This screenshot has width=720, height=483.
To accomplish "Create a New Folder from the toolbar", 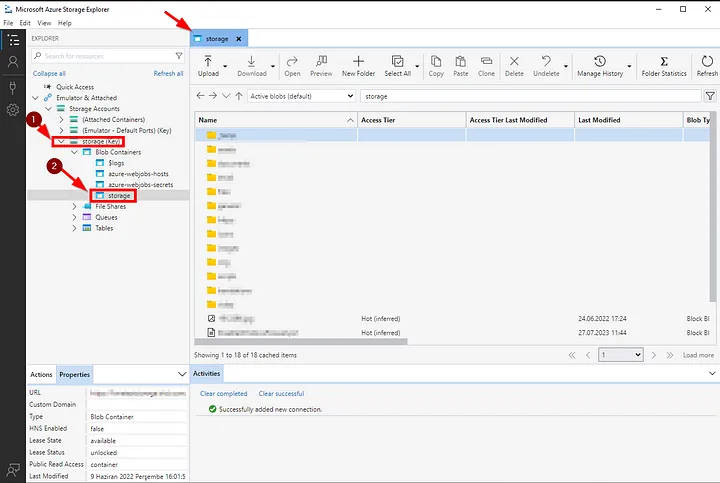I will coord(358,63).
